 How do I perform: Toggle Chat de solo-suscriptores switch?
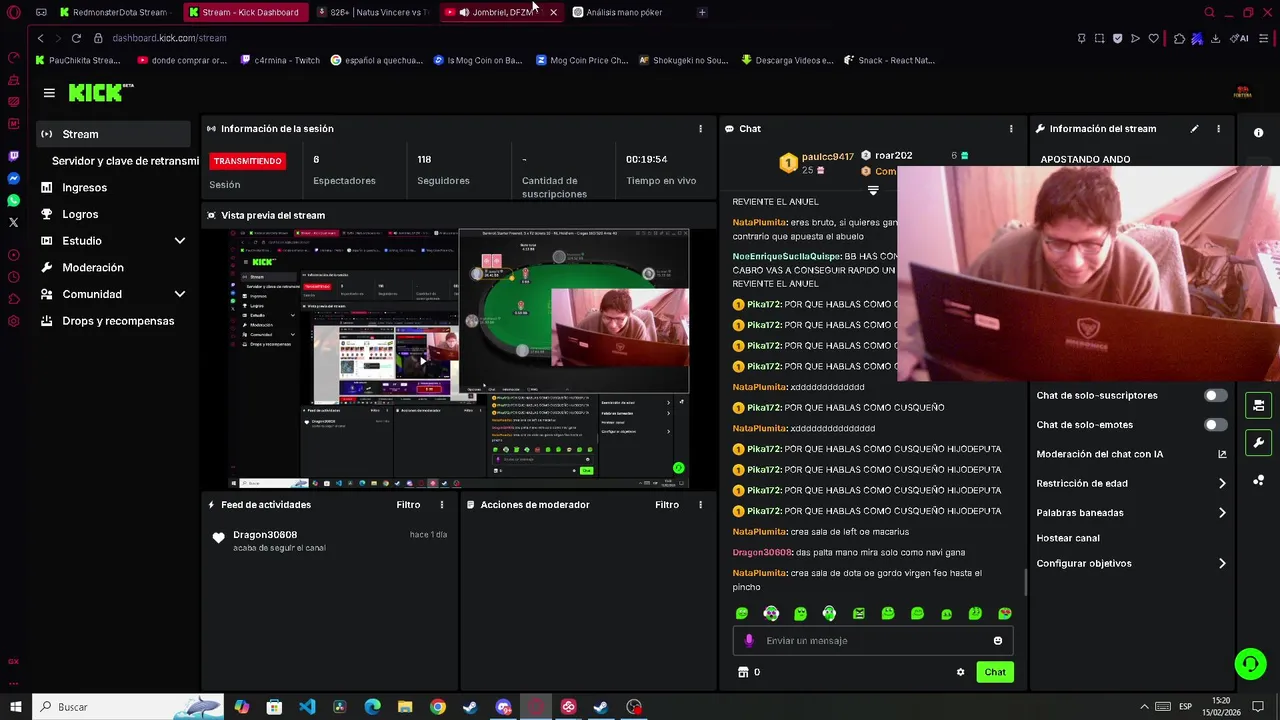pyautogui.click(x=1215, y=396)
